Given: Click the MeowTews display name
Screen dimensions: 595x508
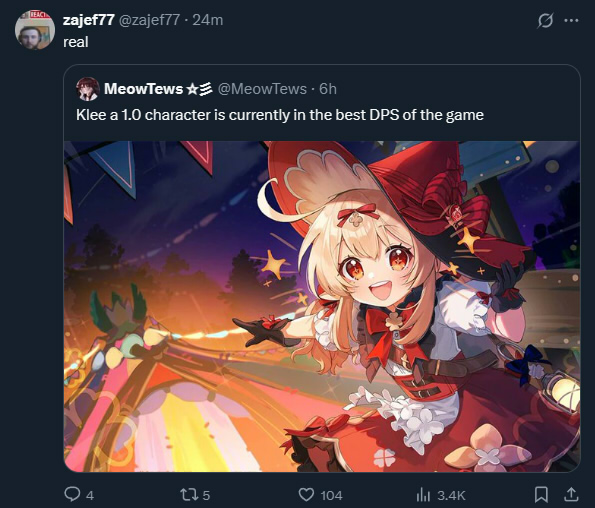Looking at the screenshot, I should (x=143, y=89).
